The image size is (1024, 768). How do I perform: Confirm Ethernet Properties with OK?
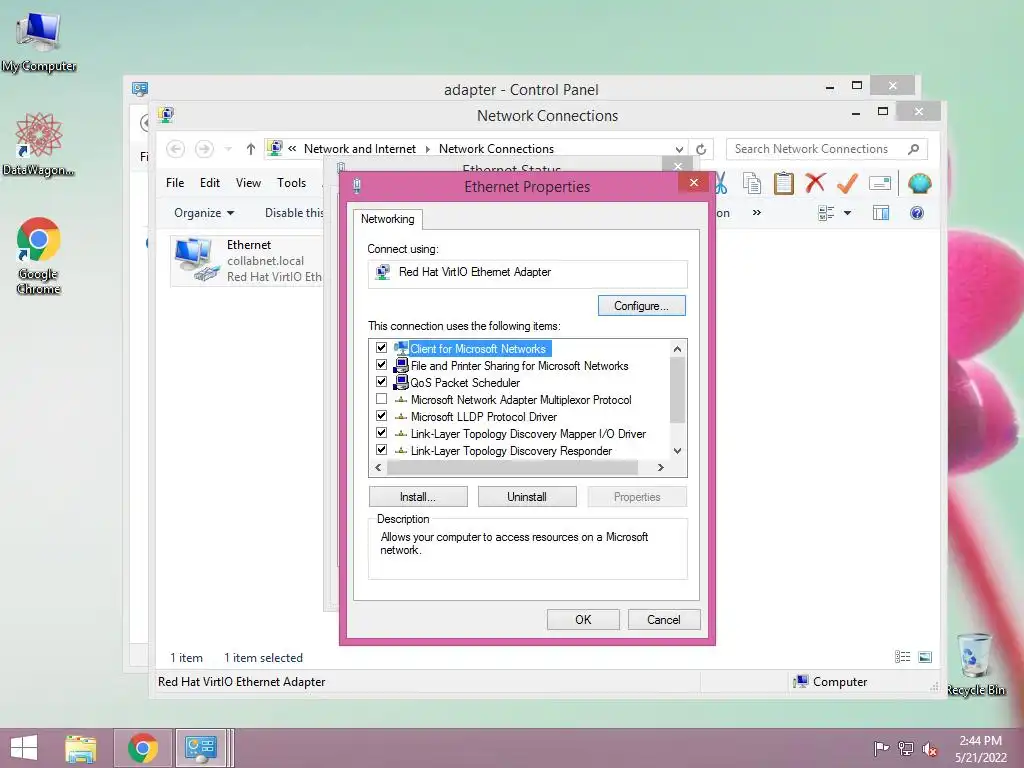point(583,620)
